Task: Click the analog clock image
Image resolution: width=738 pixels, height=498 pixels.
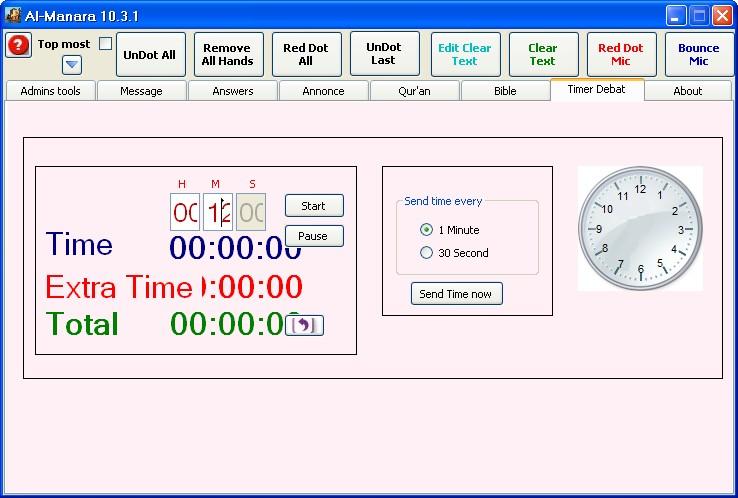Action: click(640, 229)
